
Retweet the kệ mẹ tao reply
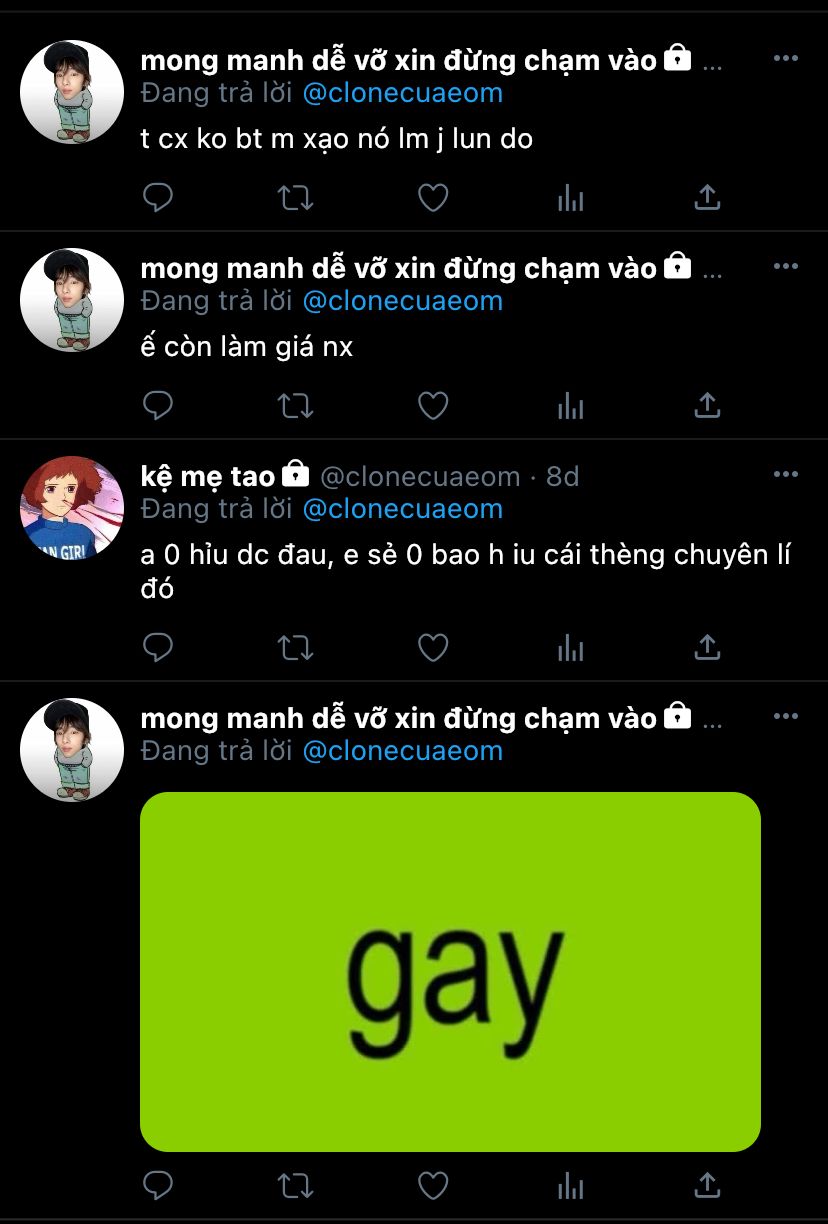295,647
